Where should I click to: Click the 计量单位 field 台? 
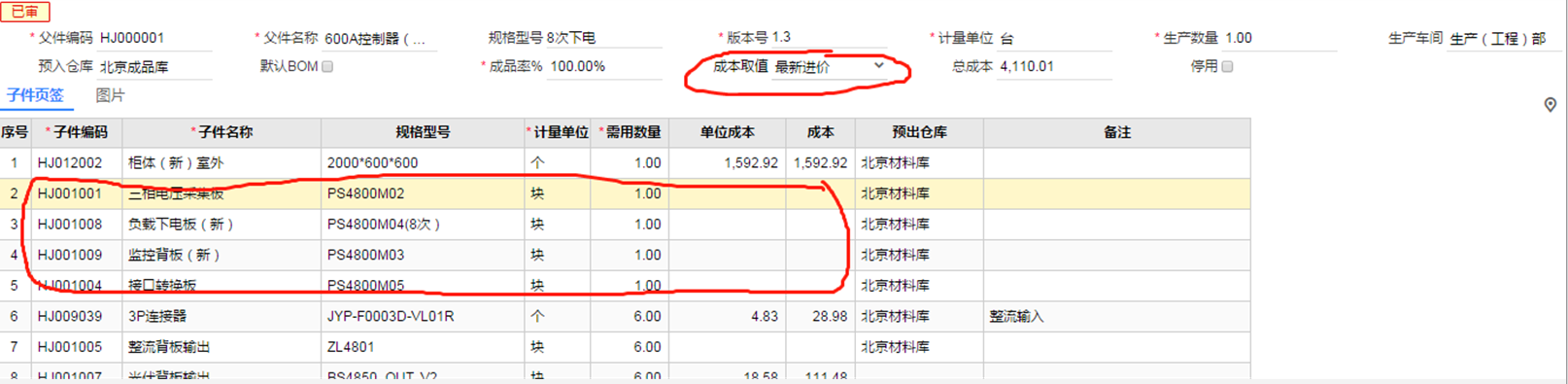[x=1055, y=38]
